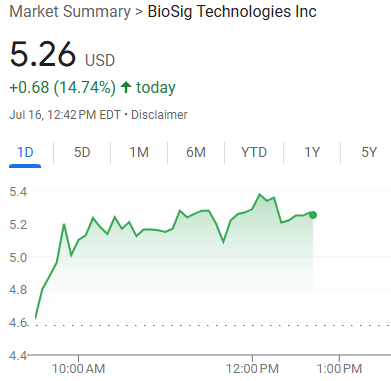Select the 1D time range tab
The height and width of the screenshot is (381, 391).
(25, 153)
